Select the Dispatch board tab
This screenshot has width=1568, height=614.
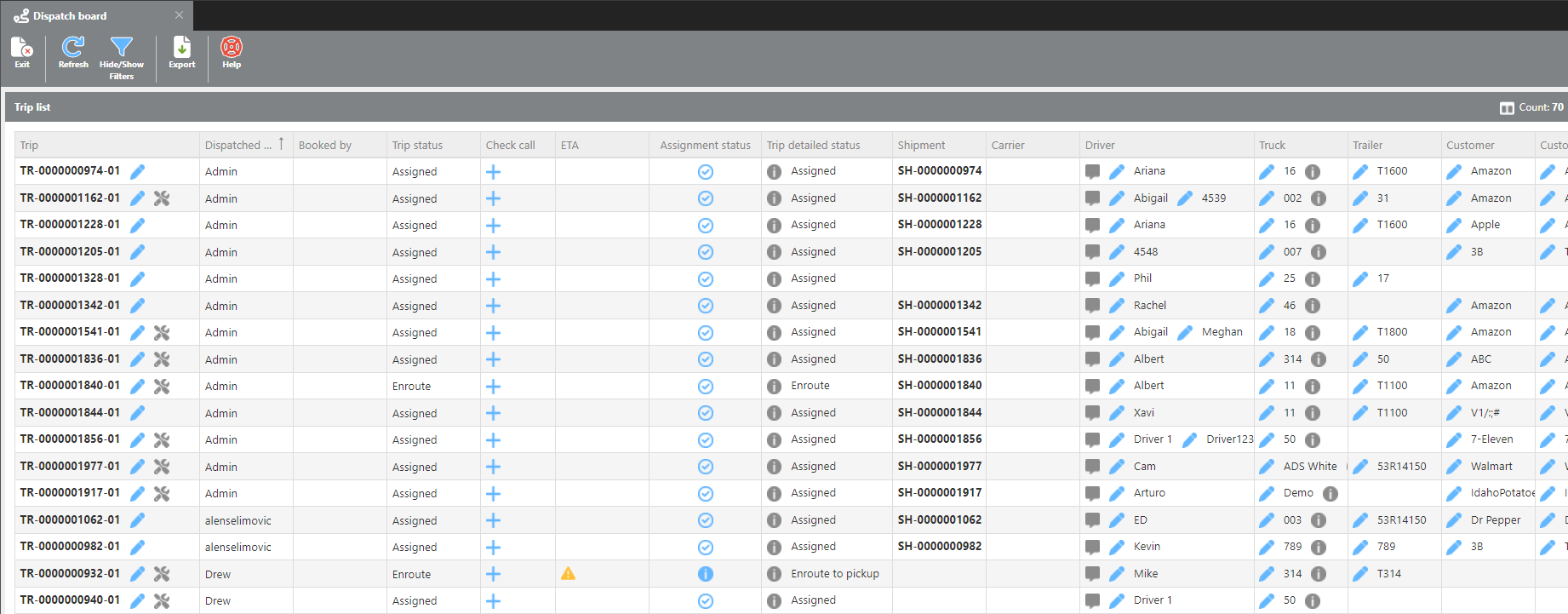70,16
